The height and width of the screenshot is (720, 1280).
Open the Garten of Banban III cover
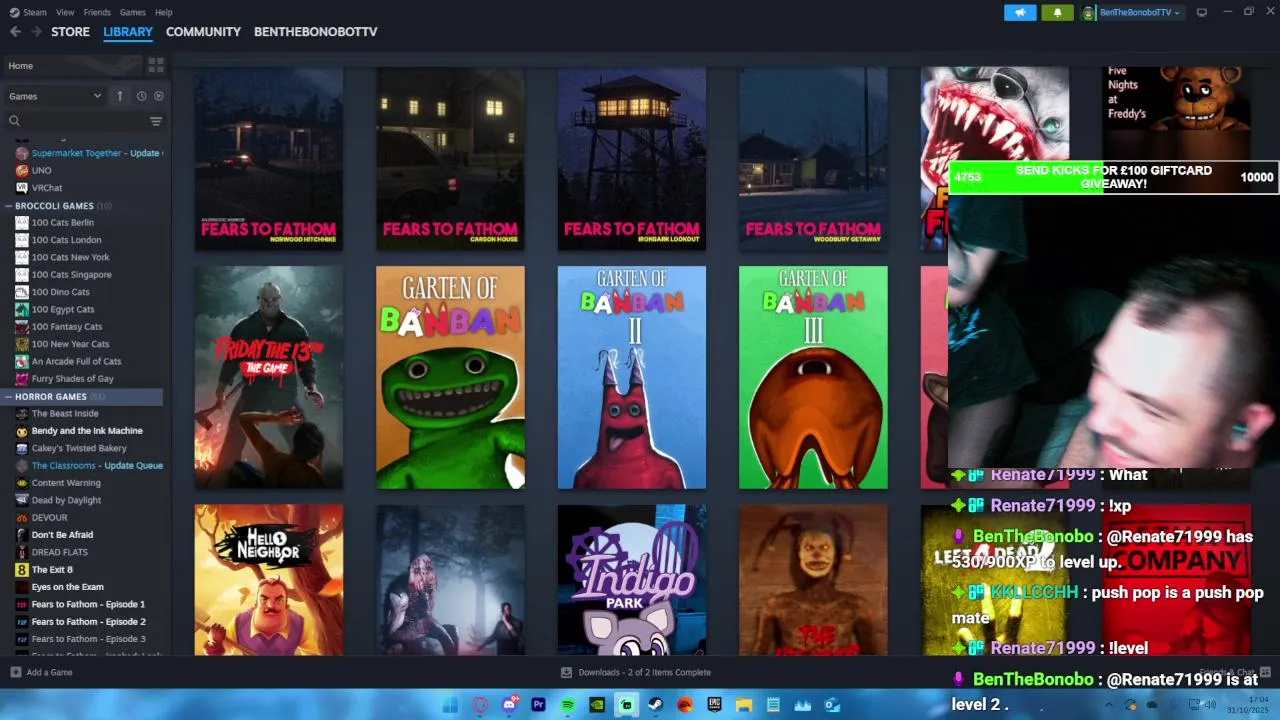click(813, 377)
